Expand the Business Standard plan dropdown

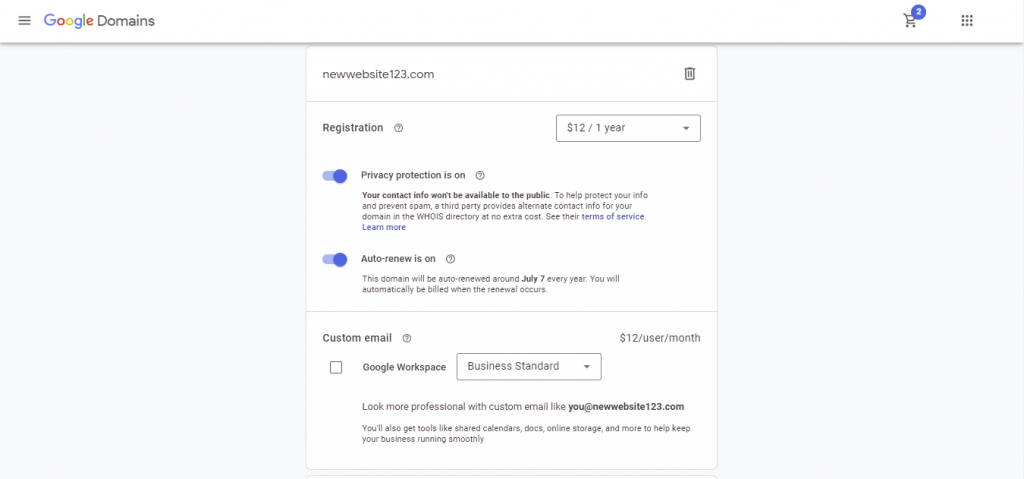[528, 367]
